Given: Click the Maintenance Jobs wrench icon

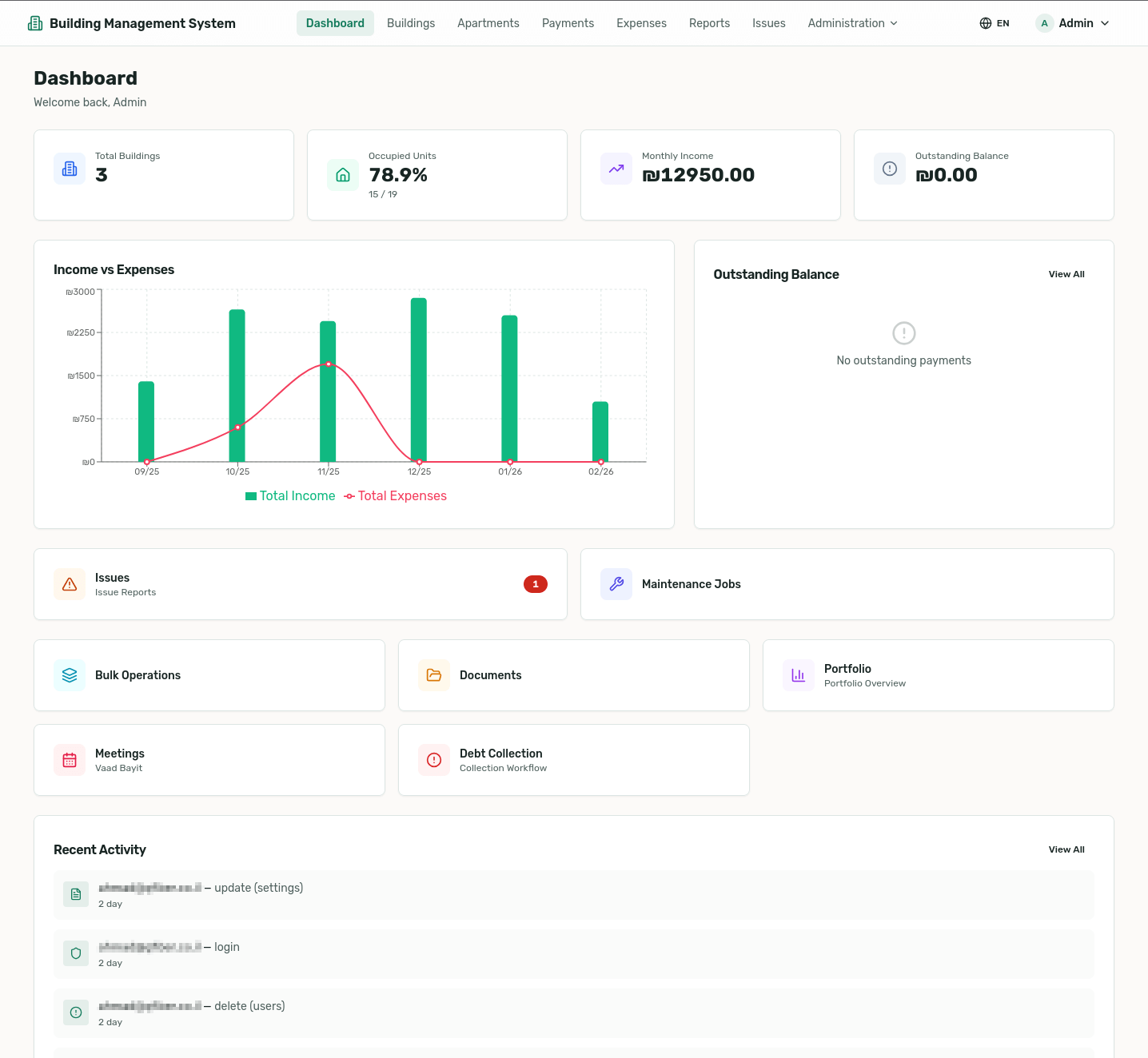Looking at the screenshot, I should pos(616,584).
